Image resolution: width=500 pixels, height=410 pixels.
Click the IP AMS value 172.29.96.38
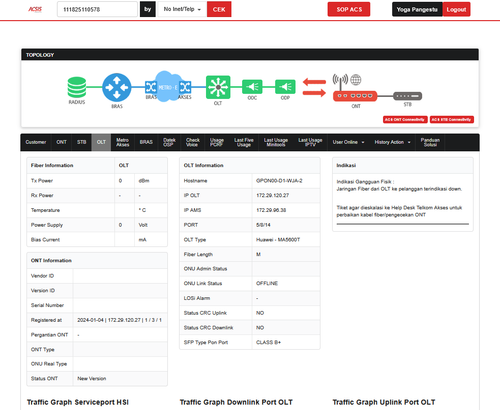[271, 210]
